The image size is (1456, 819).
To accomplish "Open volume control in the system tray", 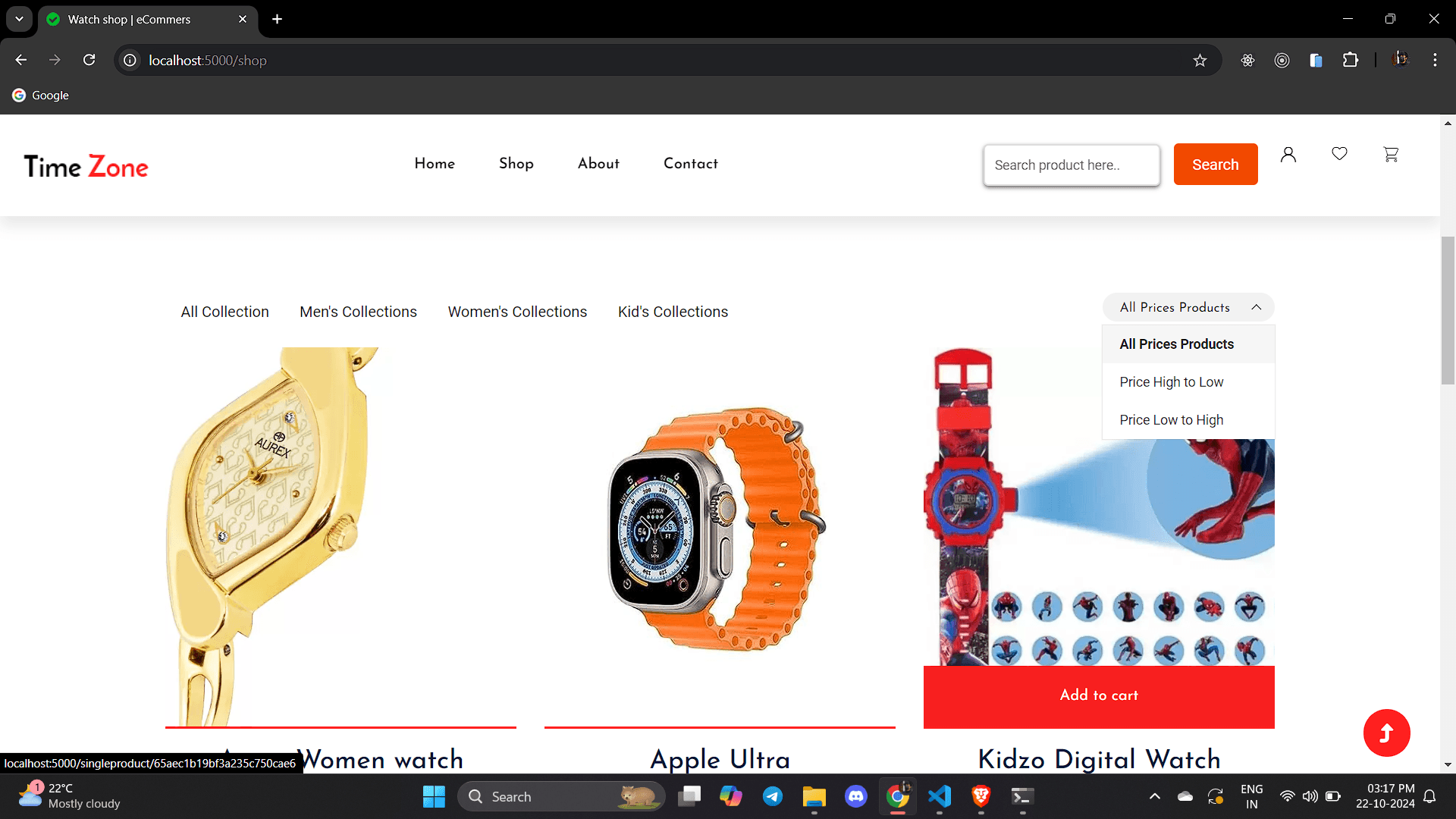I will click(1310, 796).
